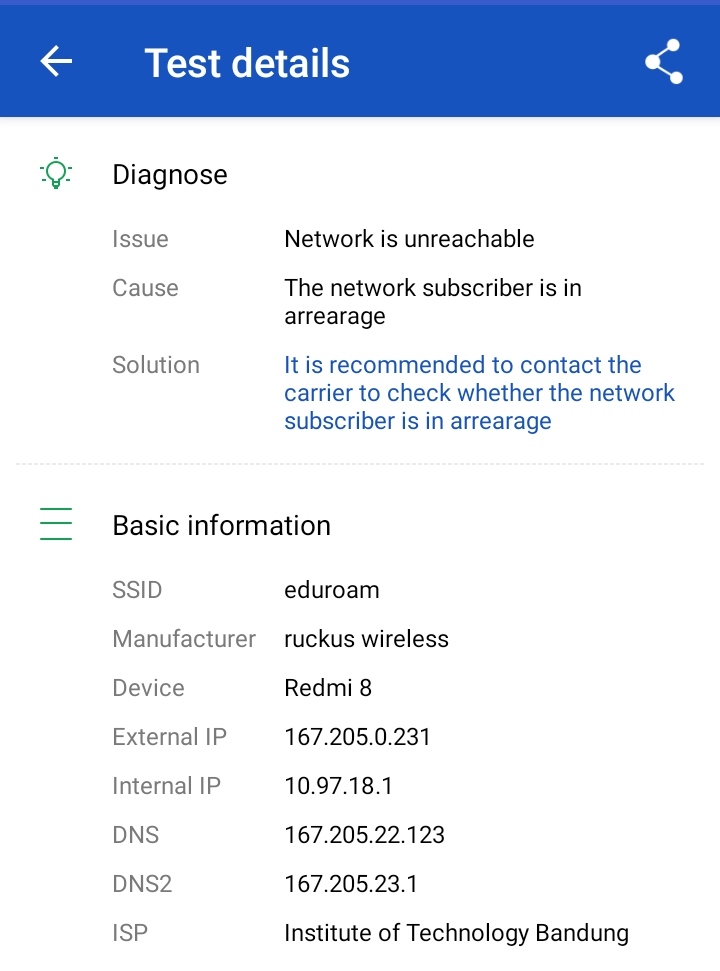Tap the Network is unreachable issue text
Screen dimensions: 720x971
pos(409,239)
